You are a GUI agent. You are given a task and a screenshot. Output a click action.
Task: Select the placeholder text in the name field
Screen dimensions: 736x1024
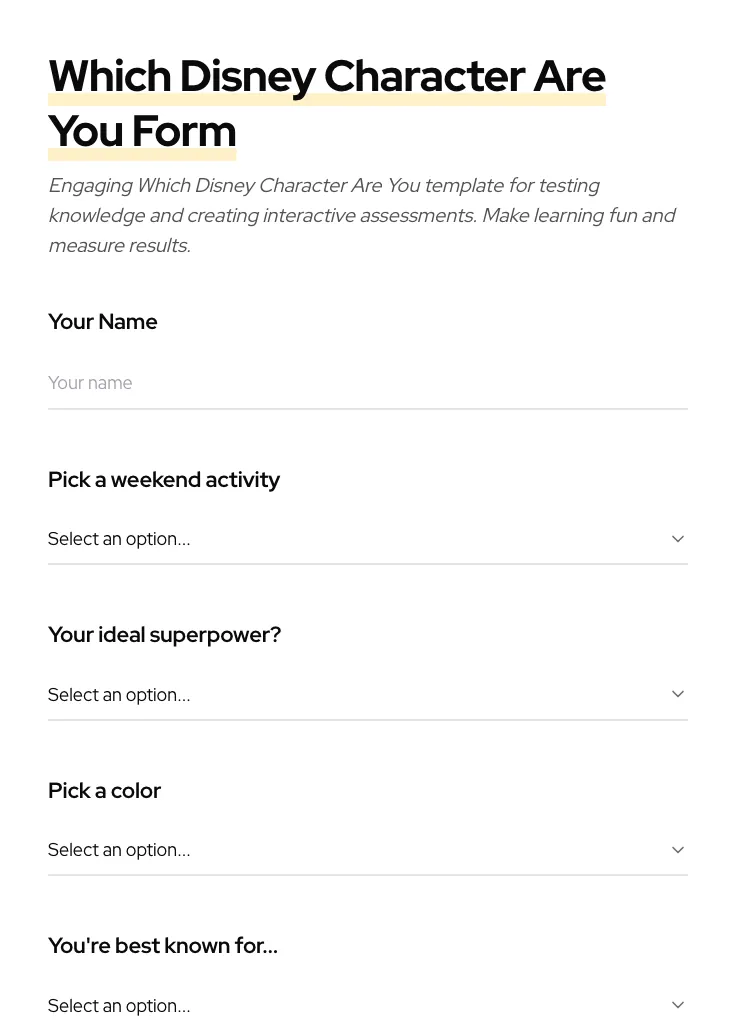click(x=90, y=383)
